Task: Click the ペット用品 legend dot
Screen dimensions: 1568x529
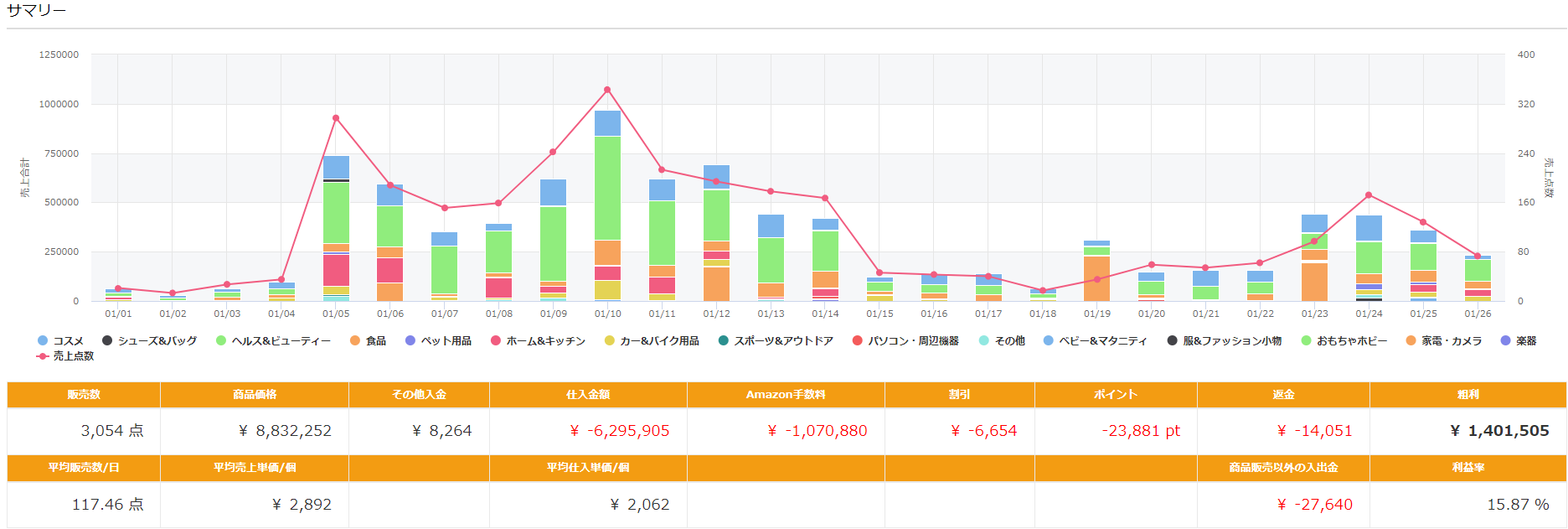Action: (x=410, y=341)
